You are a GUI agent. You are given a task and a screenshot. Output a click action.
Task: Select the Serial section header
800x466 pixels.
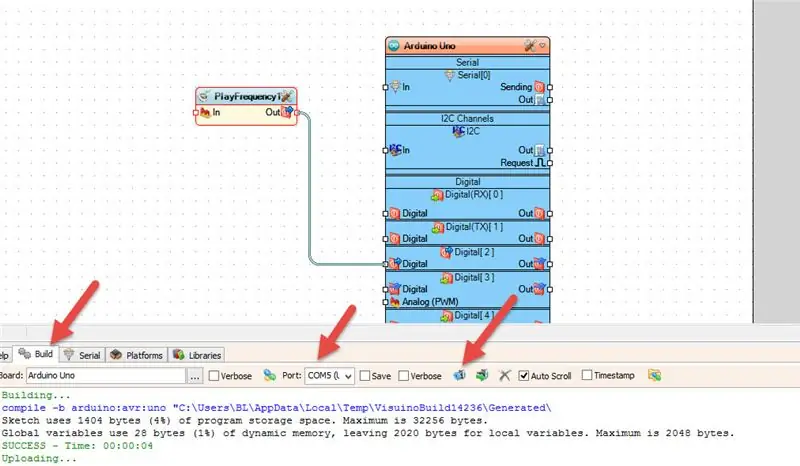[467, 62]
